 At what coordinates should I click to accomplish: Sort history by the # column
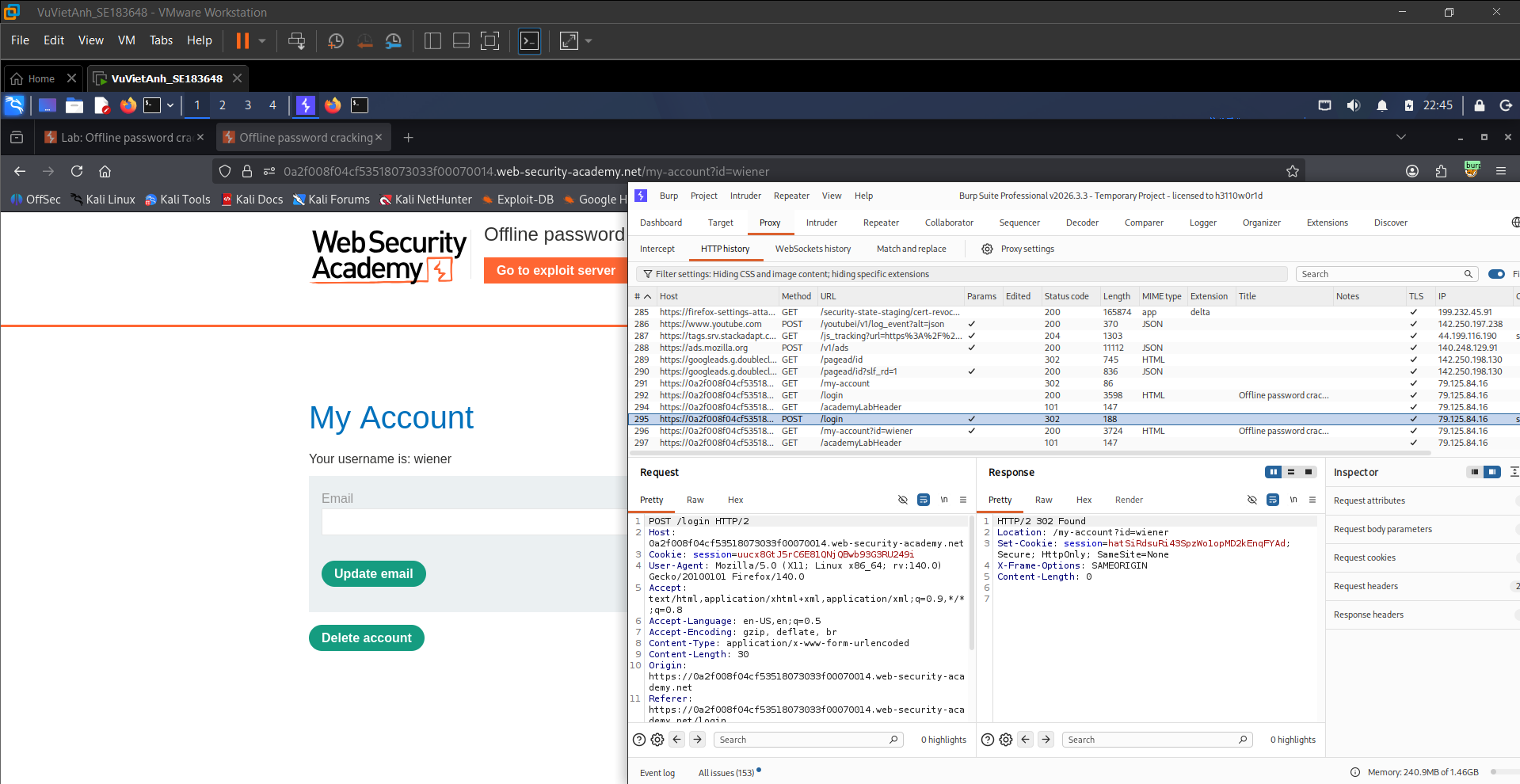point(642,296)
